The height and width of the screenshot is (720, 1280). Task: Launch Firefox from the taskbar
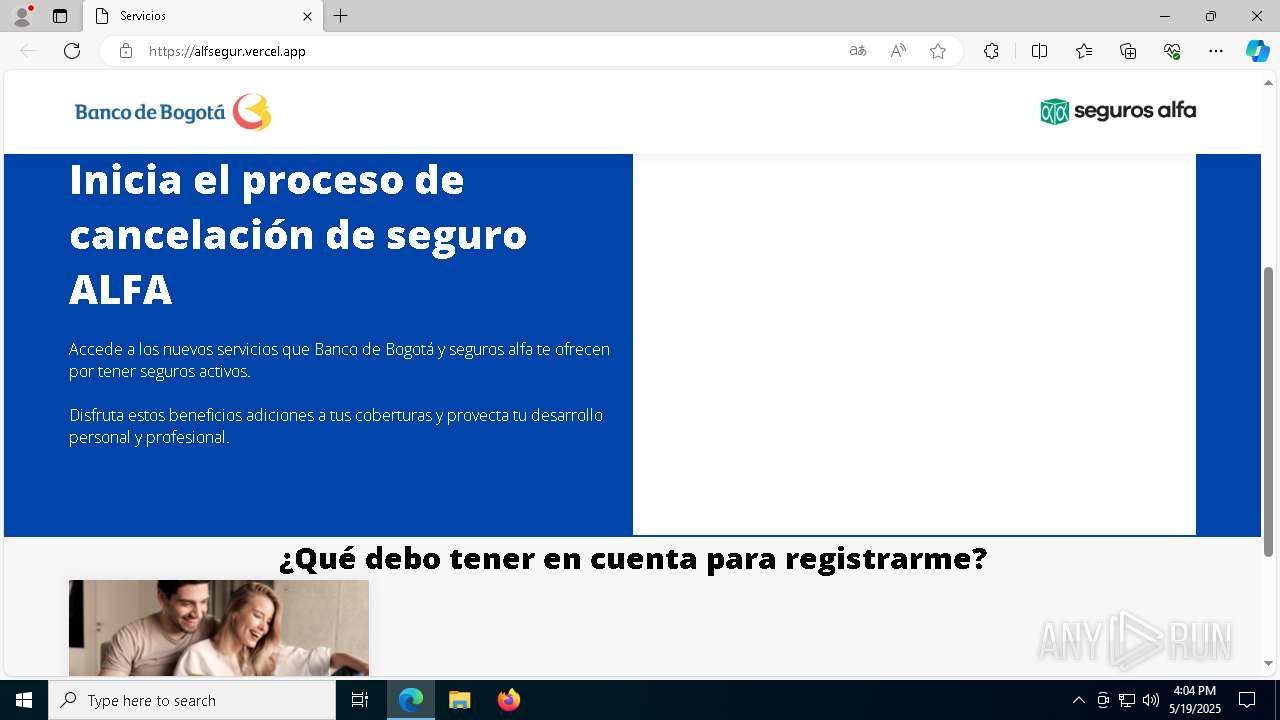509,700
